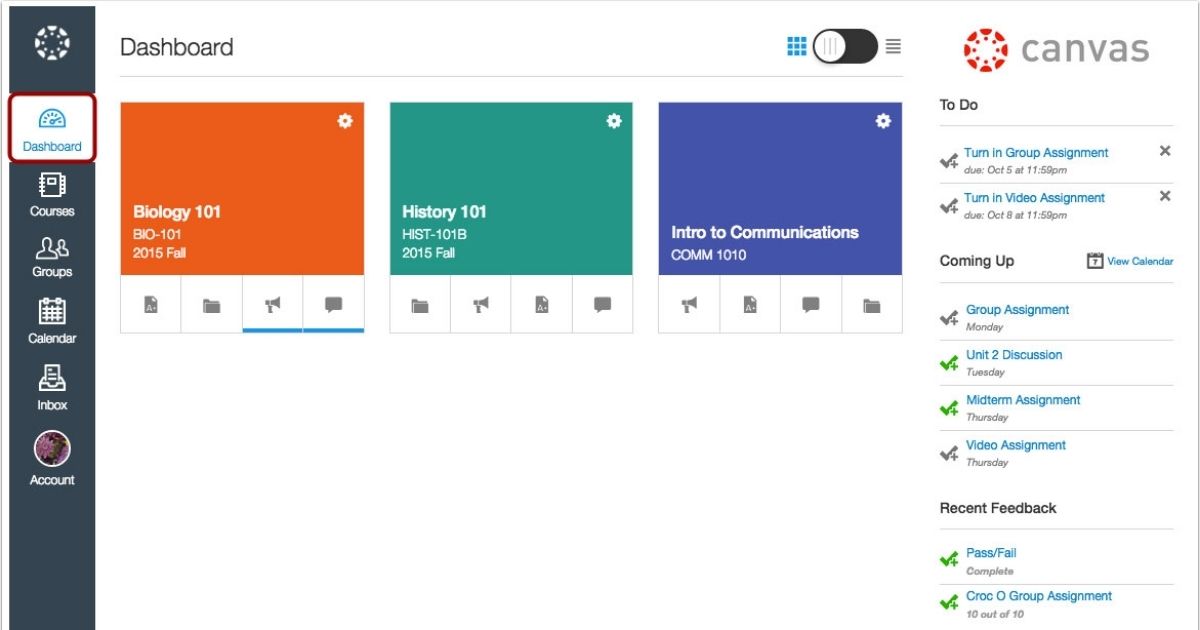Image resolution: width=1200 pixels, height=630 pixels.
Task: Open Biology 101 files folder icon
Action: (x=212, y=305)
